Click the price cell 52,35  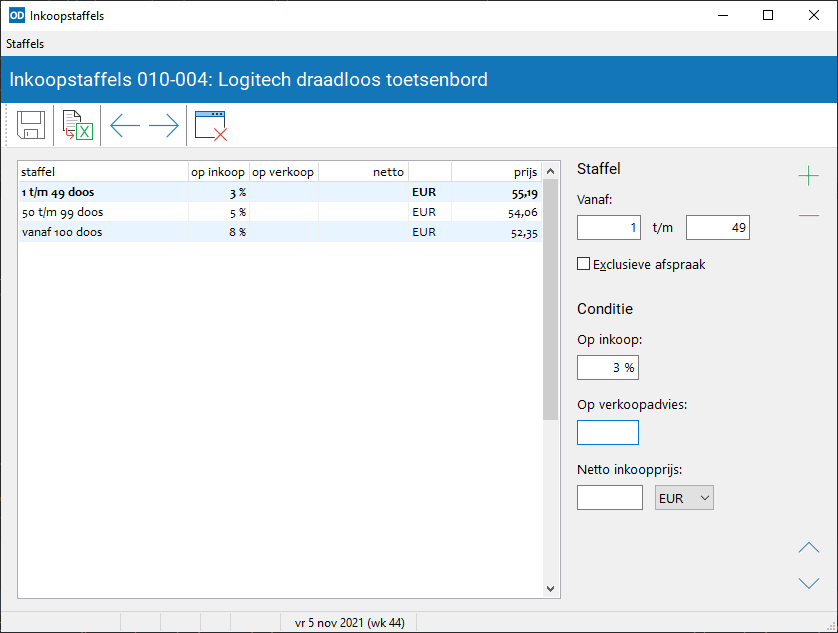click(x=496, y=232)
